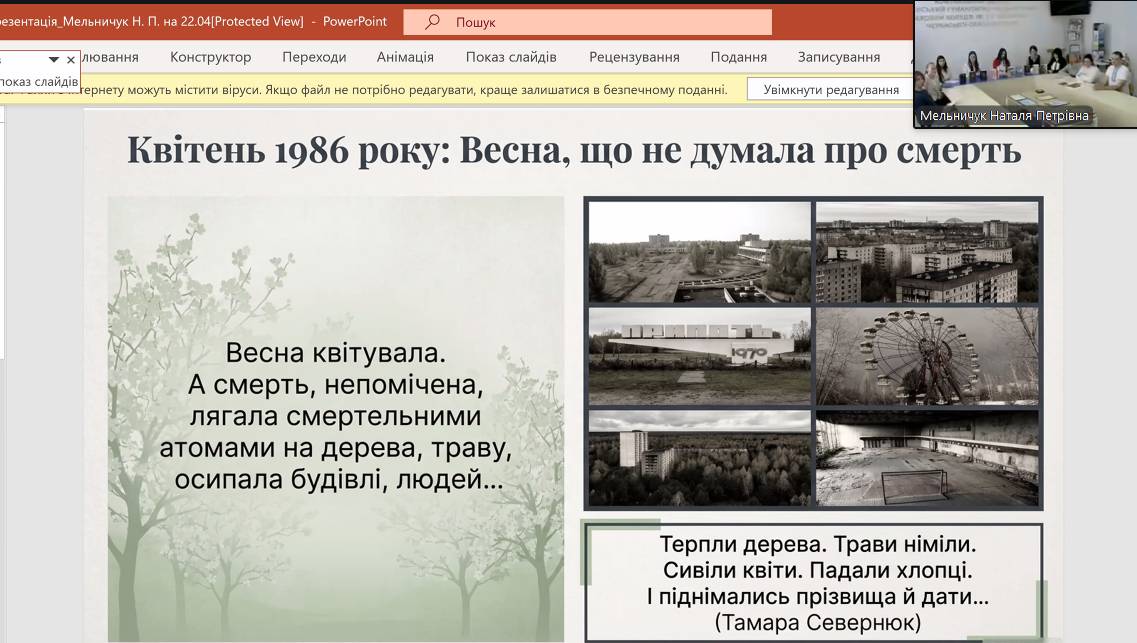Open the Анімація tab
The height and width of the screenshot is (643, 1137).
pyautogui.click(x=405, y=57)
